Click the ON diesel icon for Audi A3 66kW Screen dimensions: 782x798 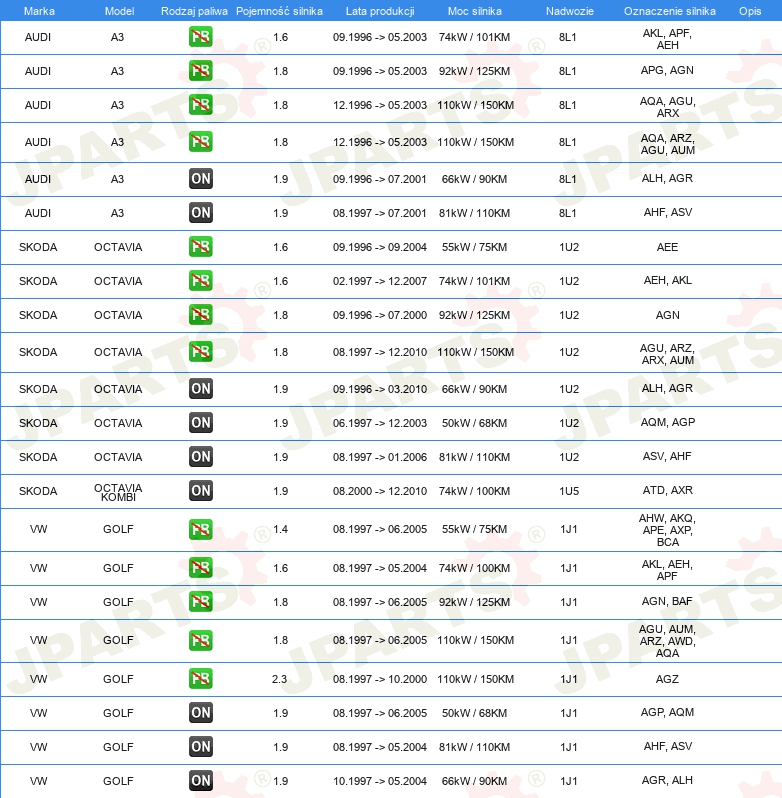tap(200, 179)
